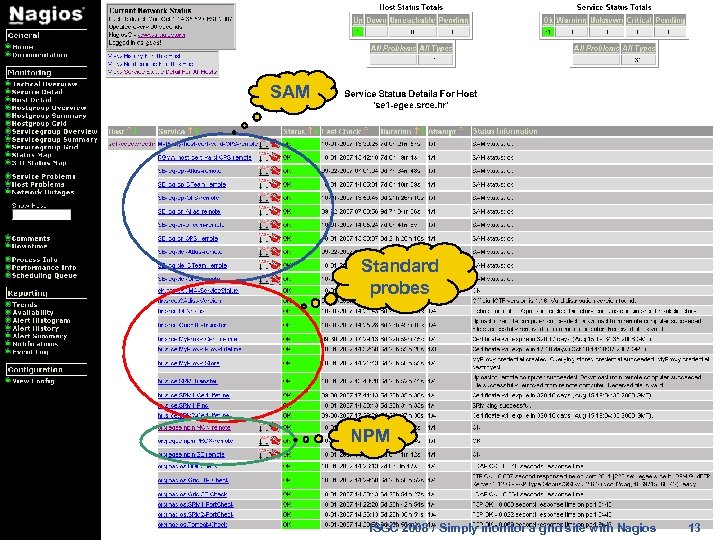Open the Trends report

tap(24, 304)
